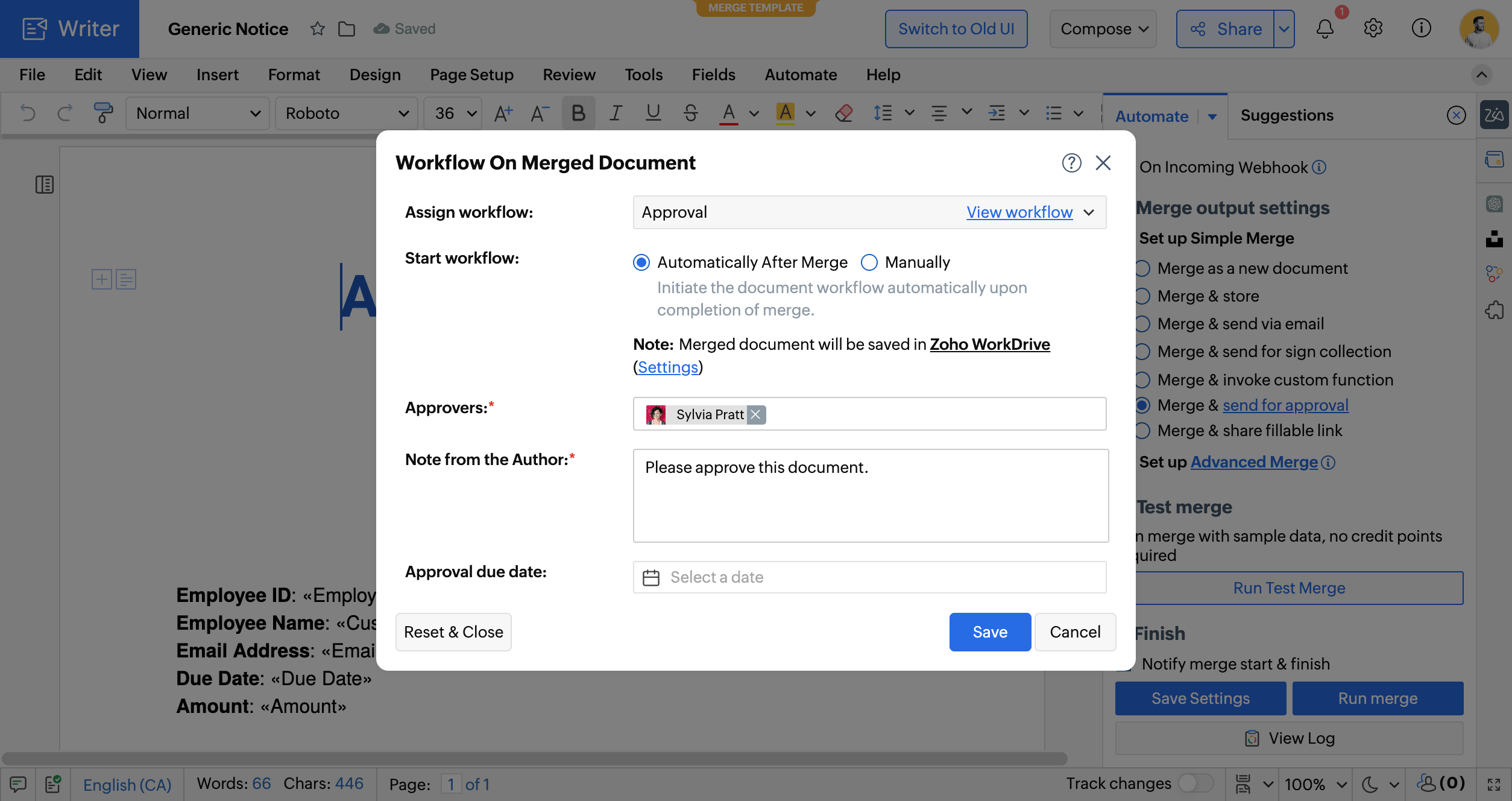
Task: Open the comments icon in status bar
Action: [x=18, y=784]
